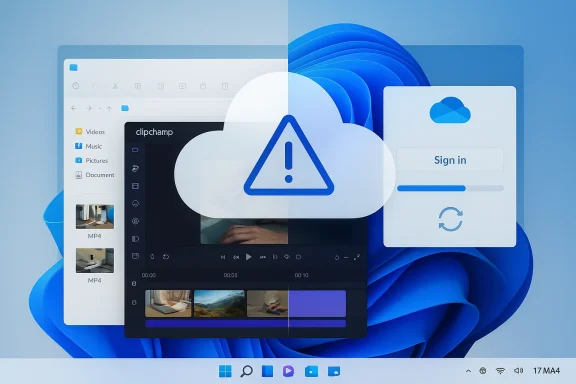Click the disk-shaped icon in Clipchamp sidebar

135,256
